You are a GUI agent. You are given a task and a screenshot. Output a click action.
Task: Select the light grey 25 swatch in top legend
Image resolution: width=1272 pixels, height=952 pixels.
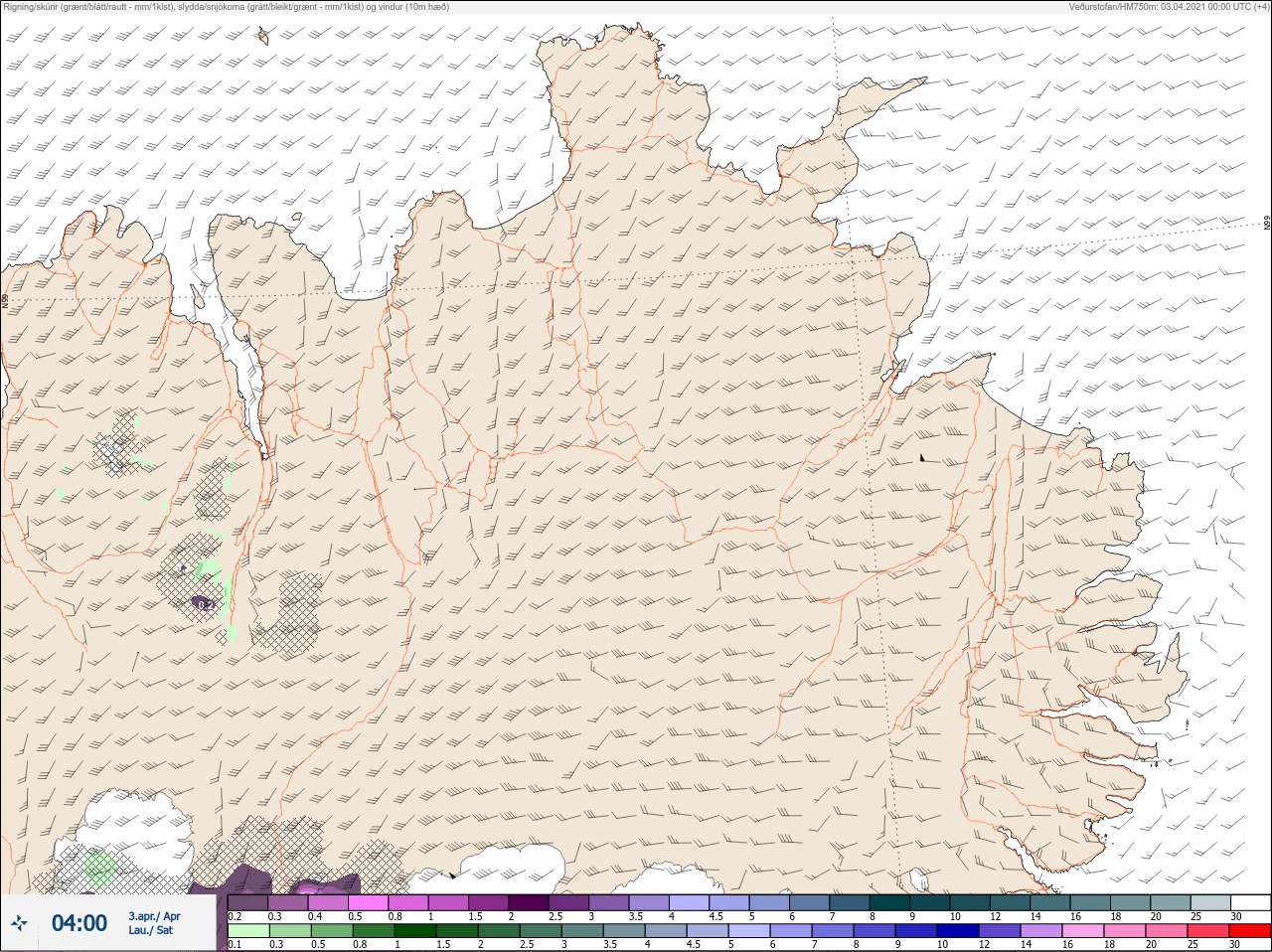[x=1210, y=902]
